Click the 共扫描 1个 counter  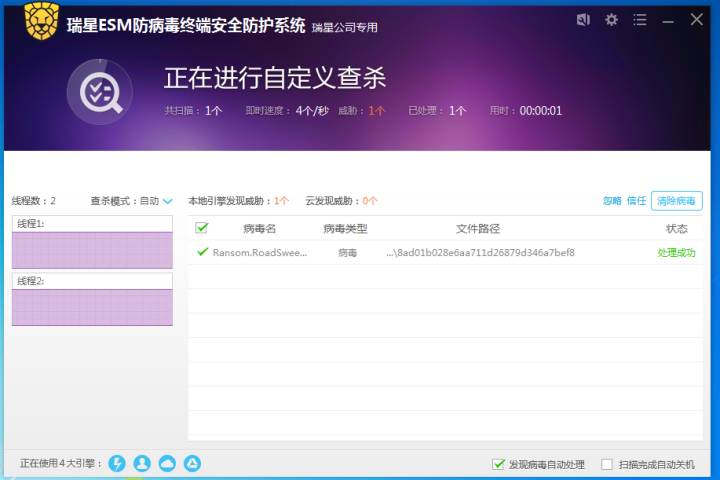coord(193,111)
